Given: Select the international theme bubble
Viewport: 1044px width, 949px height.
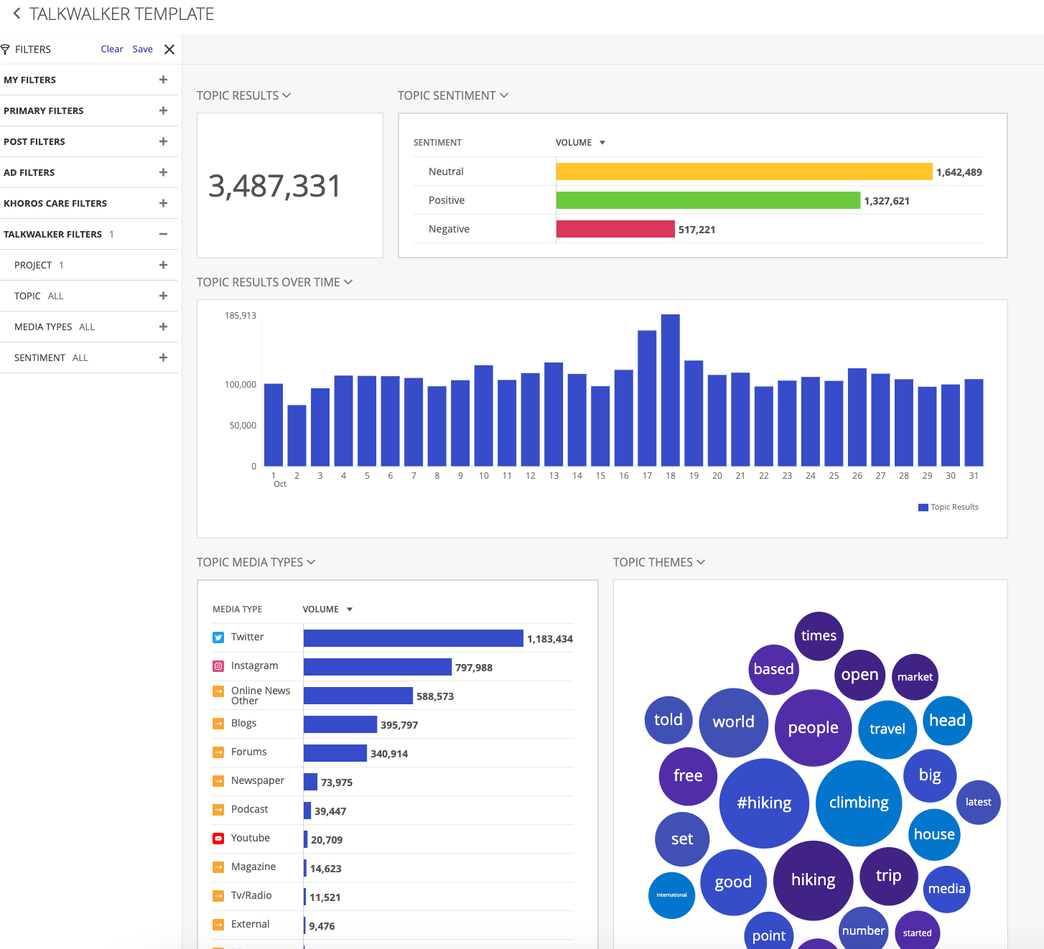Looking at the screenshot, I should point(672,895).
